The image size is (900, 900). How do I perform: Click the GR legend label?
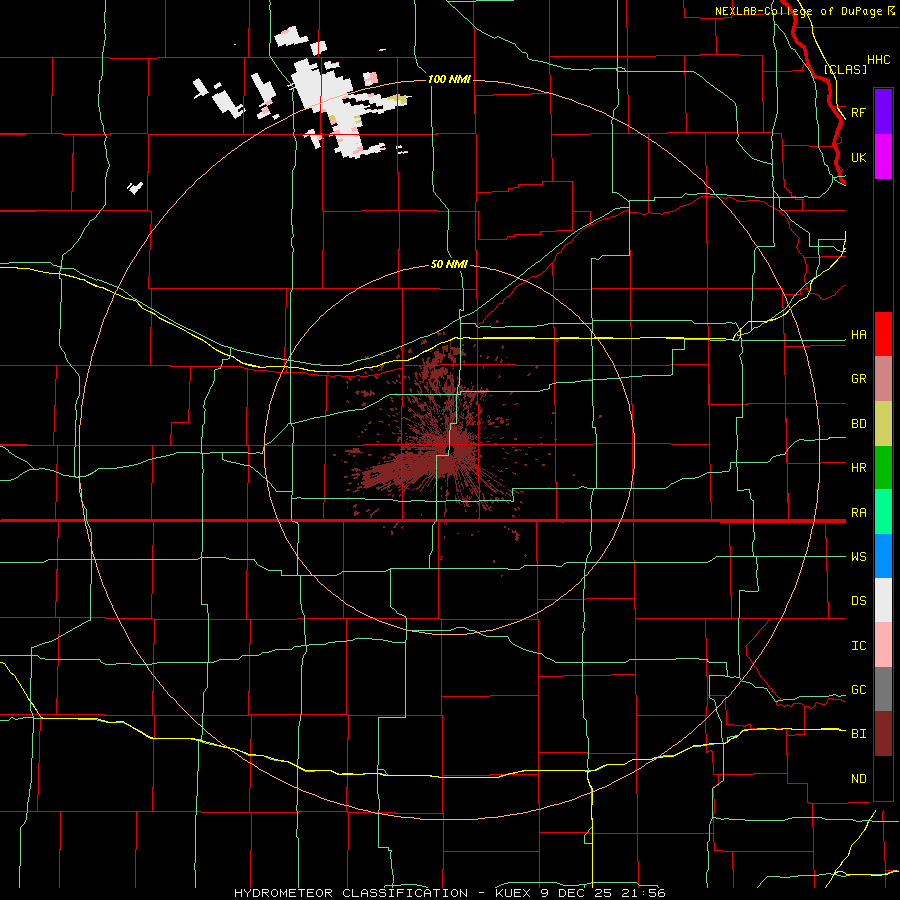859,378
